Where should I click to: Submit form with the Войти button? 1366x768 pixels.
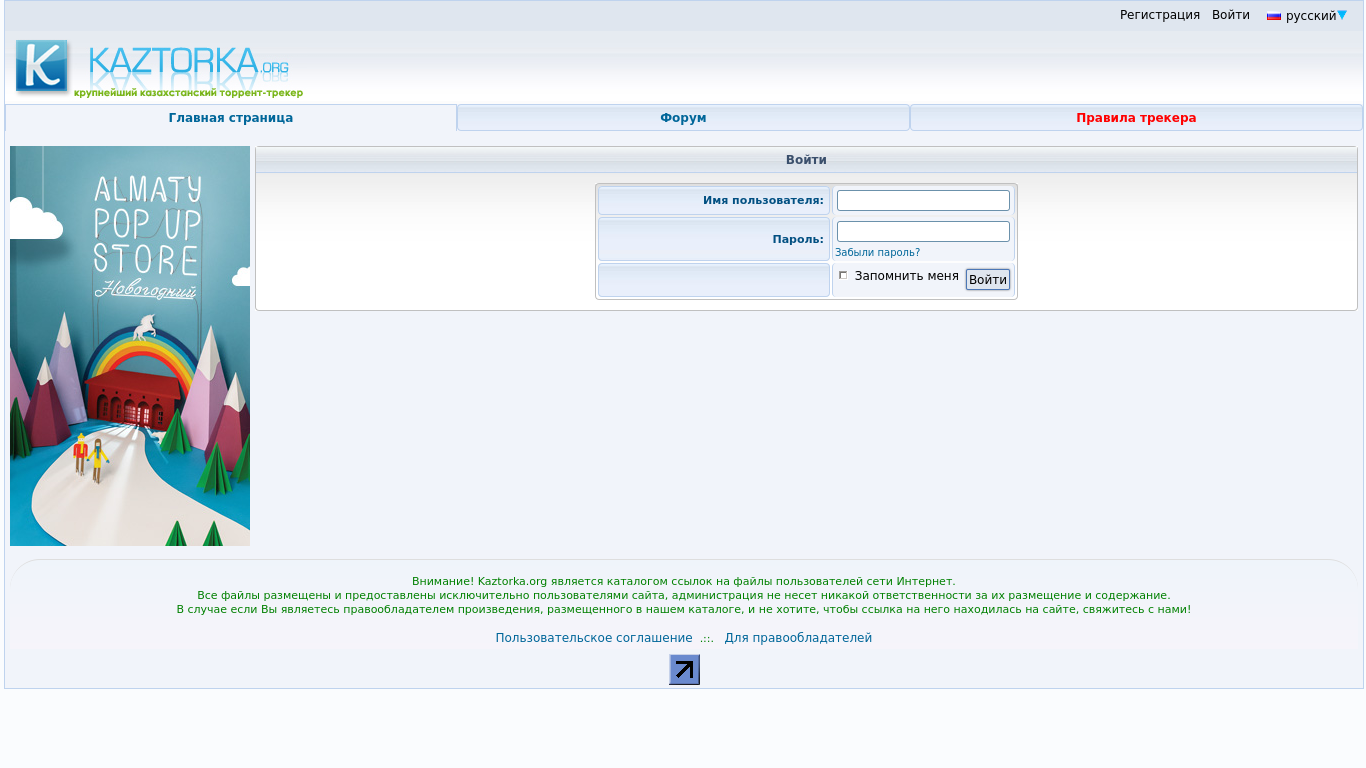988,280
